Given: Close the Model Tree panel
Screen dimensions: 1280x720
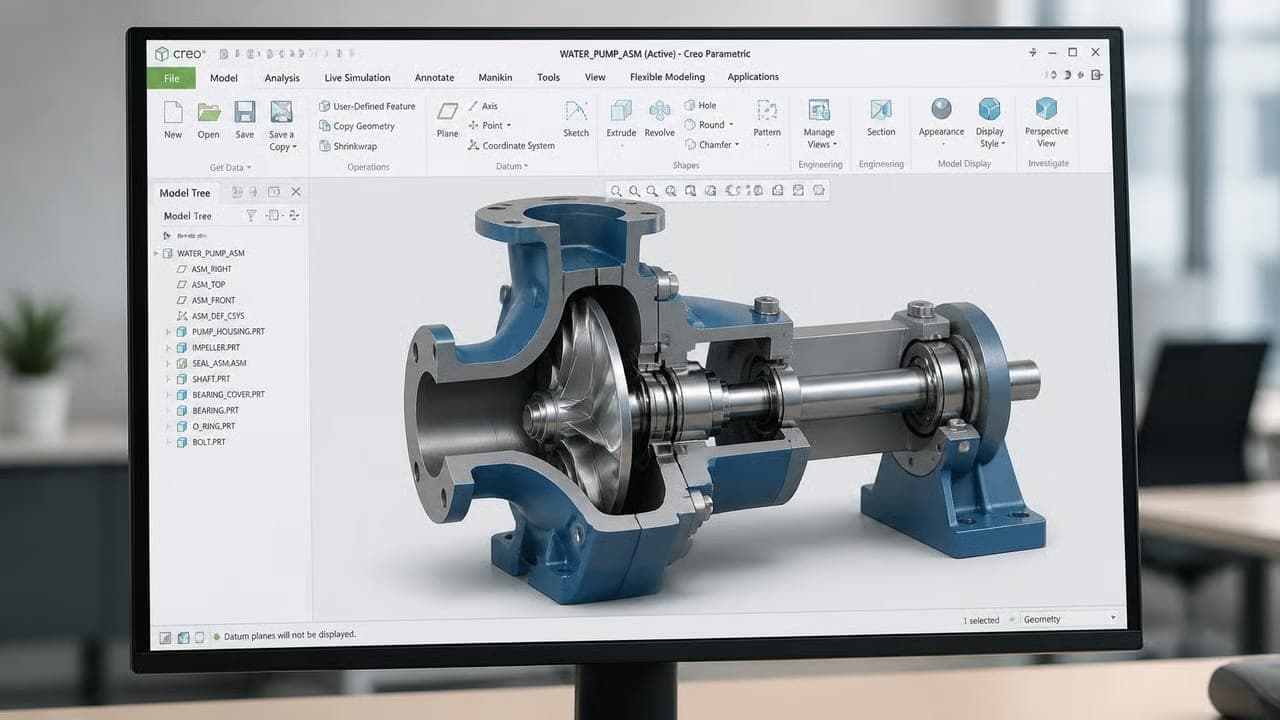Looking at the screenshot, I should [x=296, y=191].
